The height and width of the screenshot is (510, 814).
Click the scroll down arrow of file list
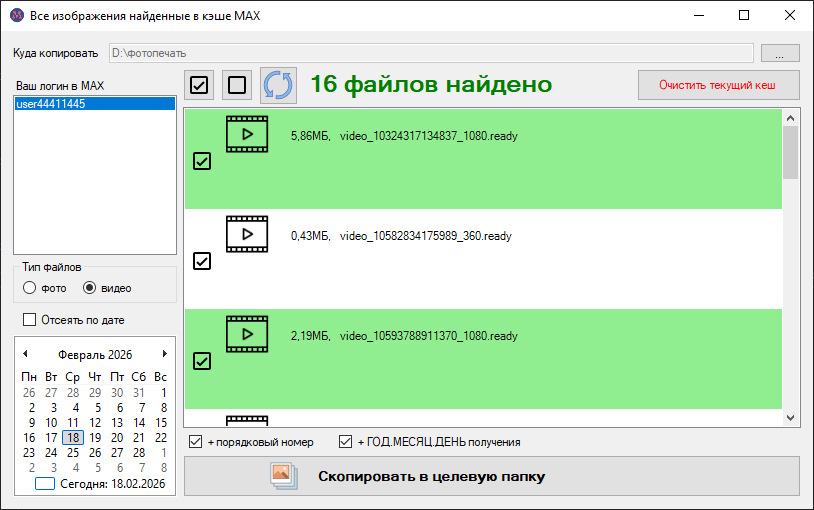point(790,418)
